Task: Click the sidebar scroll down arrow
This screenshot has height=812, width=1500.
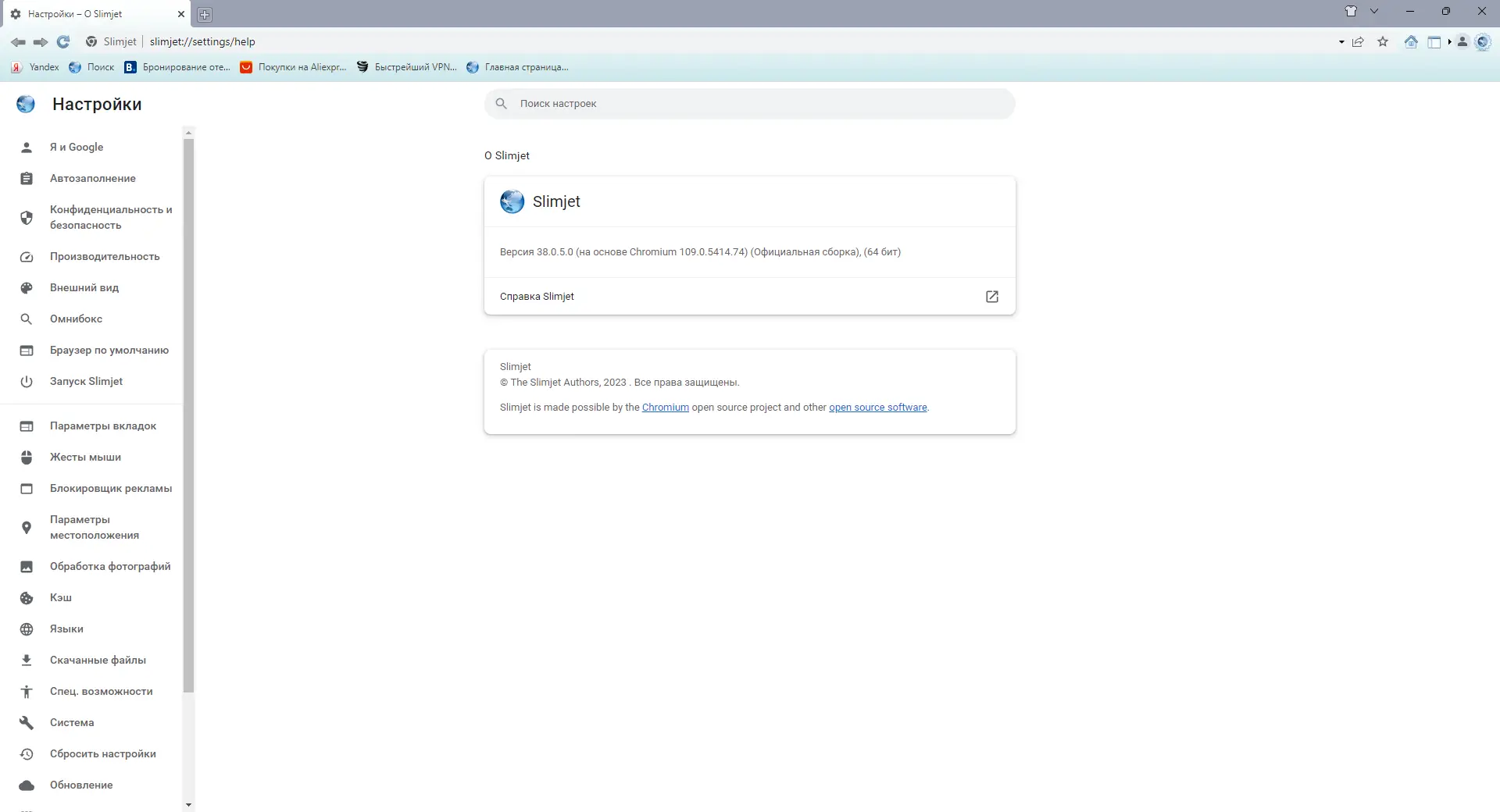Action: click(188, 804)
